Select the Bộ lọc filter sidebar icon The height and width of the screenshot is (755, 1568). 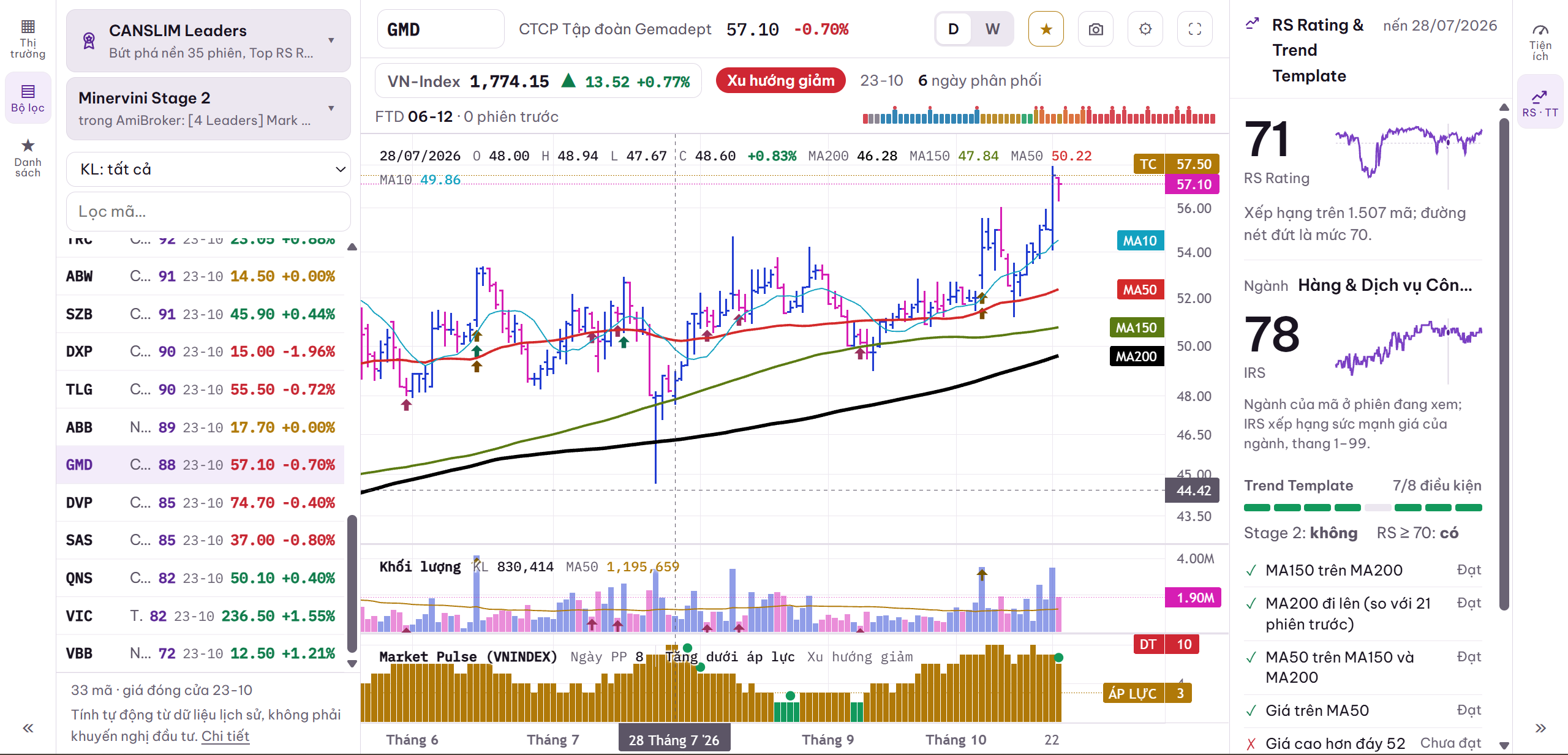[x=28, y=98]
